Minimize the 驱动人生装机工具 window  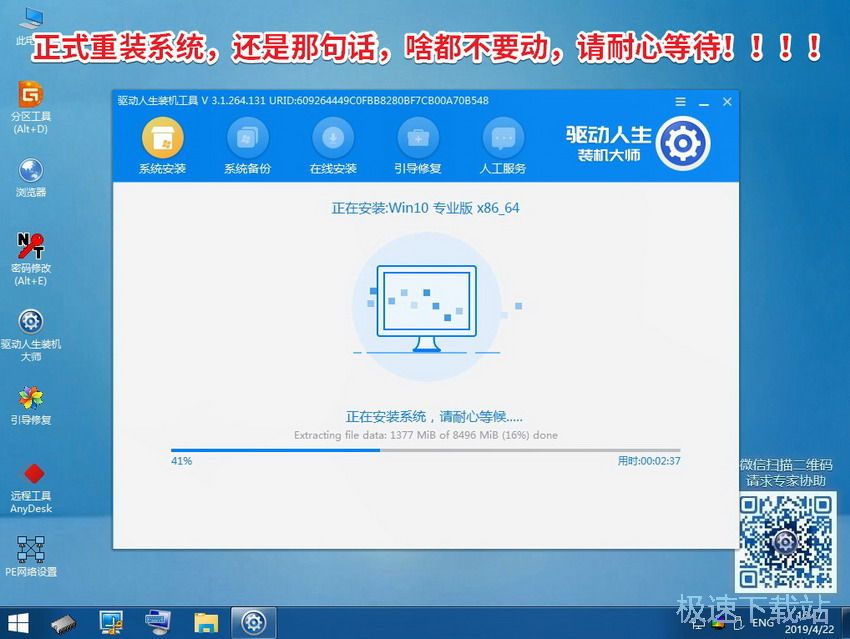[704, 102]
